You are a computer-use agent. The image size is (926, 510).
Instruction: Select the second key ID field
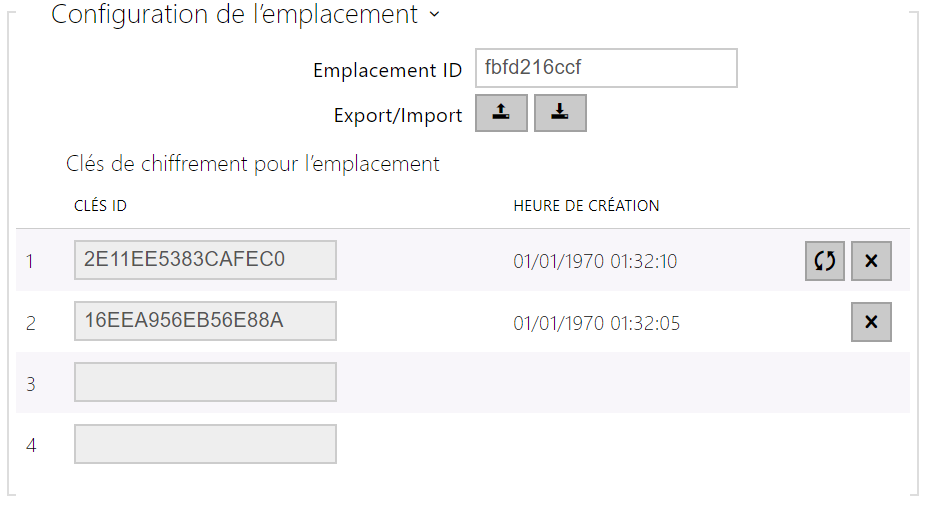pyautogui.click(x=205, y=321)
